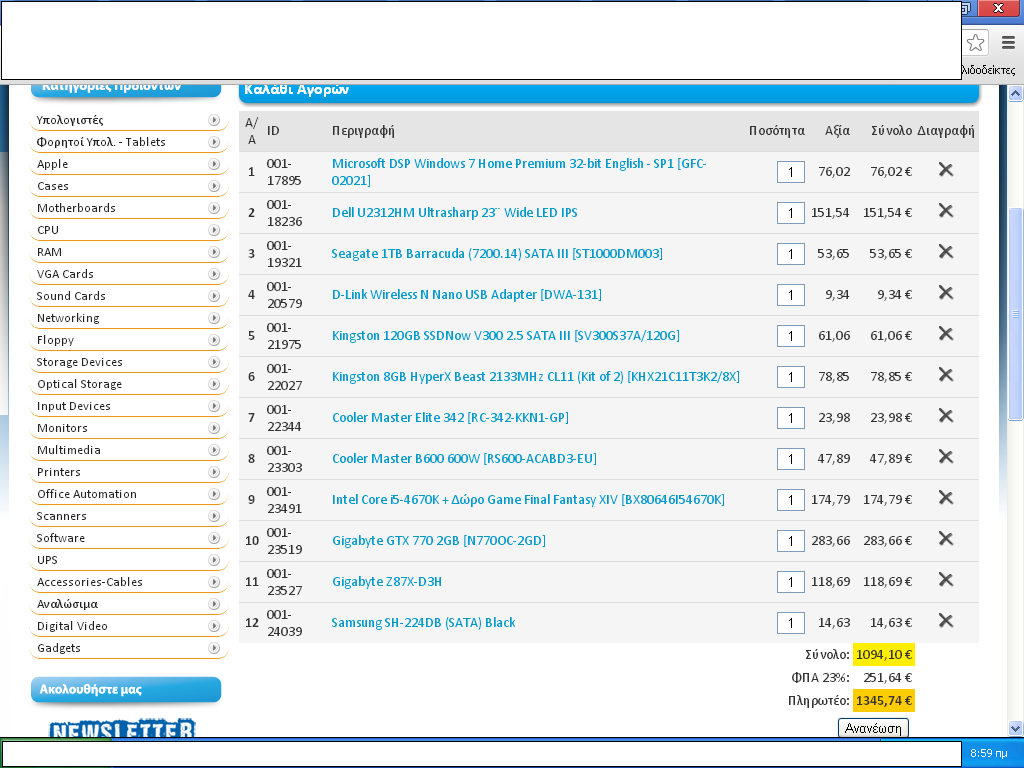Open the browser hamburger menu
This screenshot has width=1024, height=768.
1008,42
